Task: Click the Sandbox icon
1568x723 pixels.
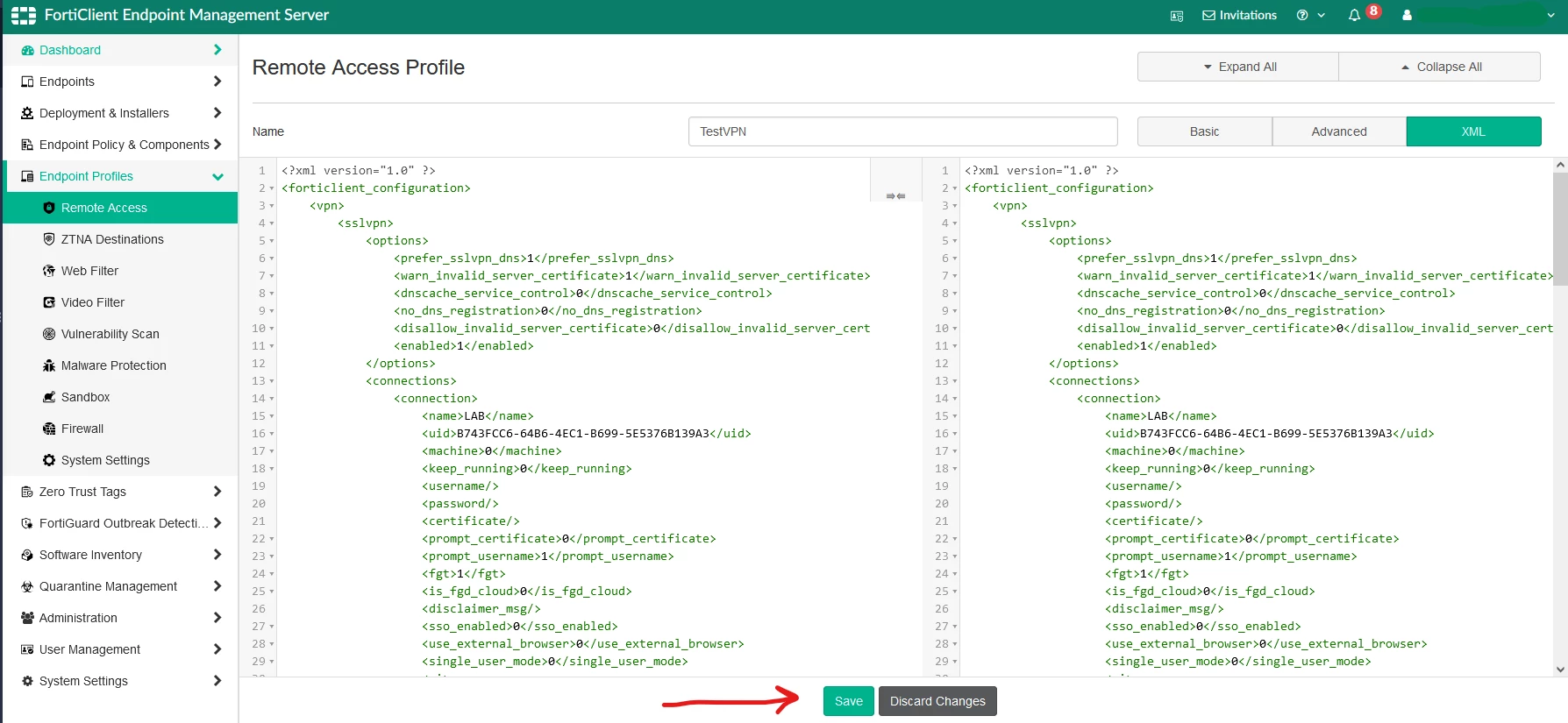Action: [49, 398]
